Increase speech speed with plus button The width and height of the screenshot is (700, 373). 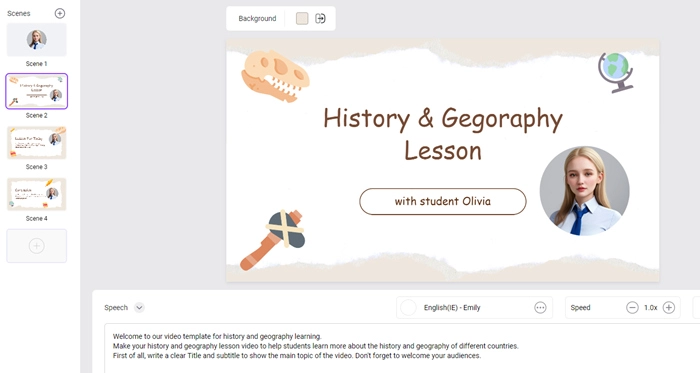click(x=669, y=307)
